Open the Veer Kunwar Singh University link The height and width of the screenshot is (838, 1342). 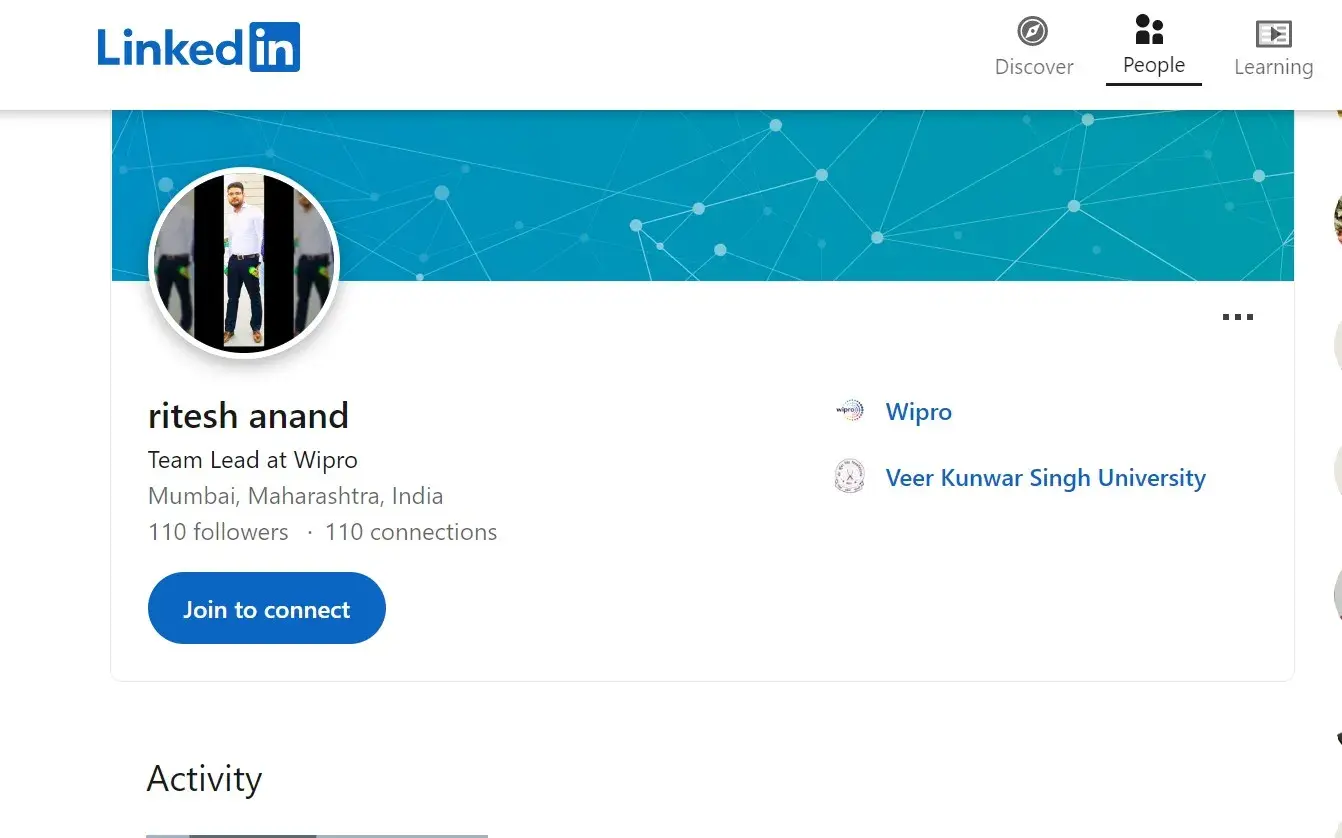point(1045,478)
